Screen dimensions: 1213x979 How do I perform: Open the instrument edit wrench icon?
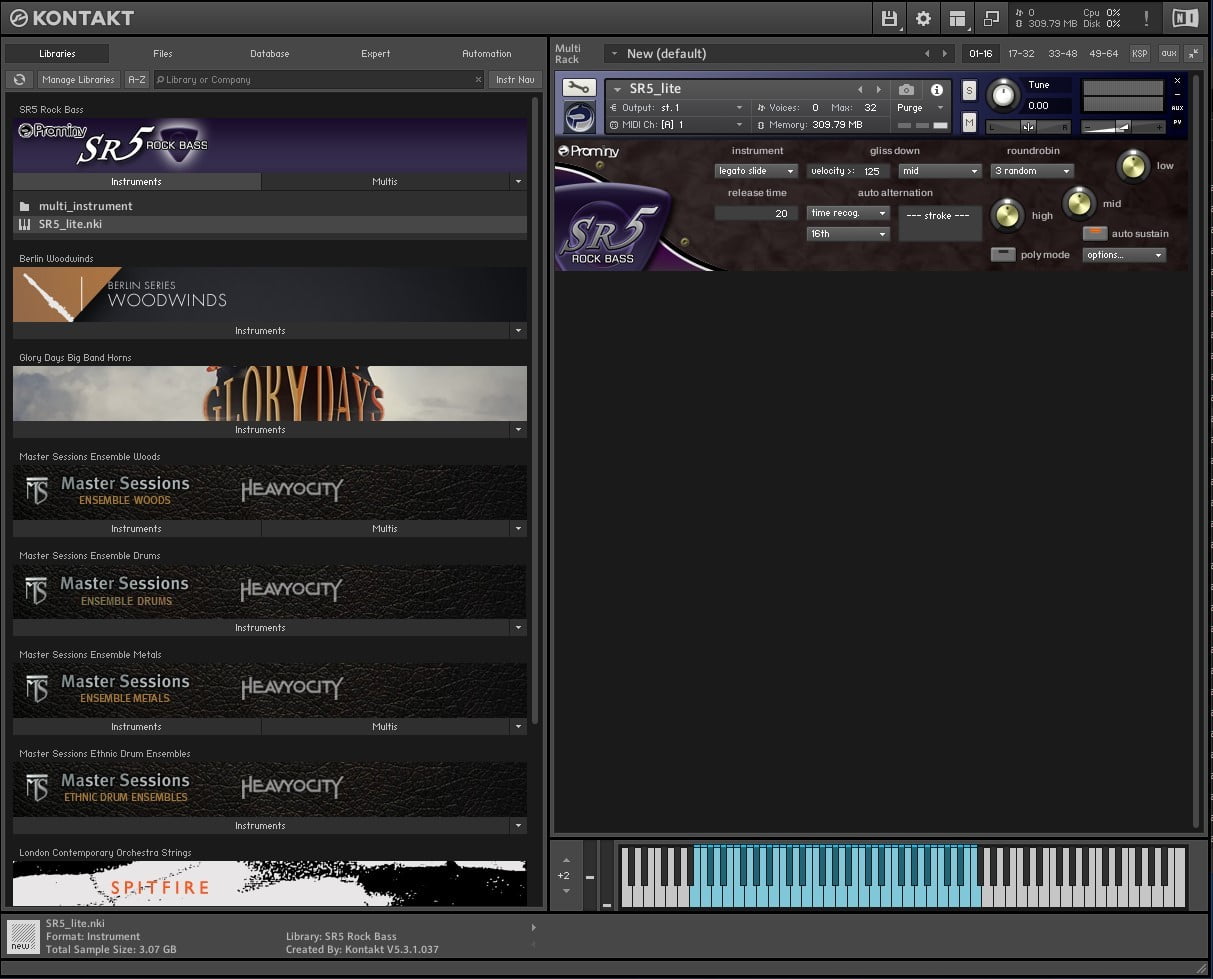coord(579,88)
